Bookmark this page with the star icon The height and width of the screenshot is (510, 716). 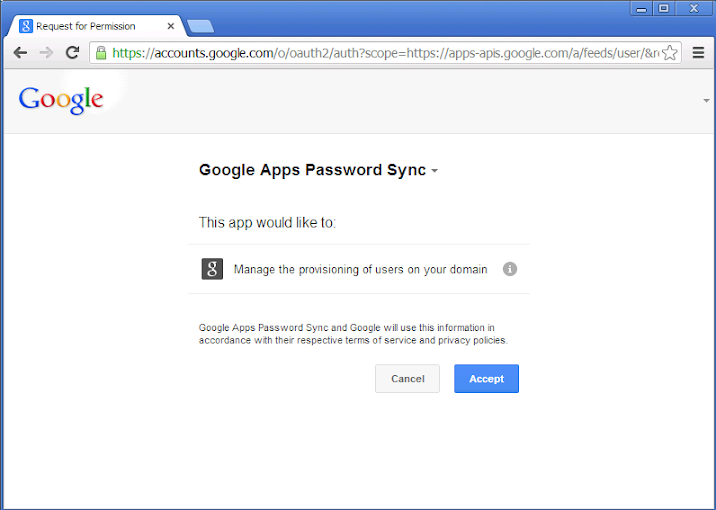pyautogui.click(x=670, y=53)
